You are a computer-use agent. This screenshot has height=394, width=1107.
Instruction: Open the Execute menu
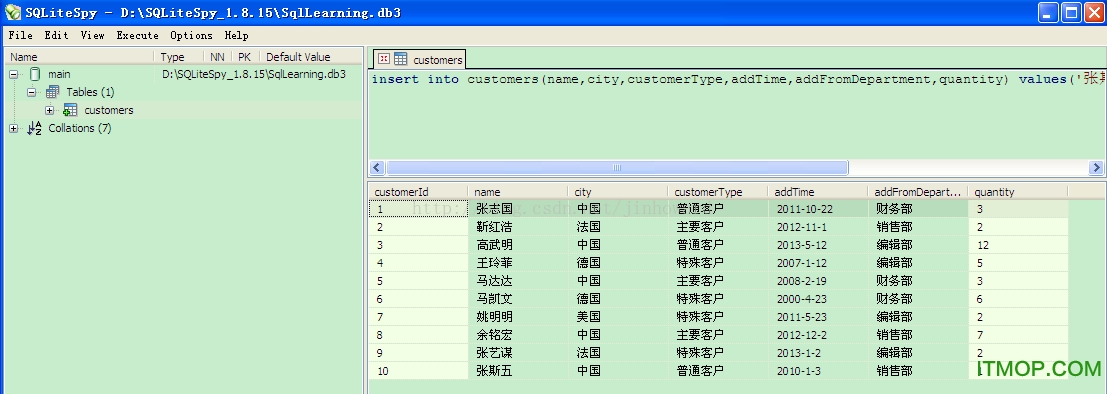[x=138, y=35]
